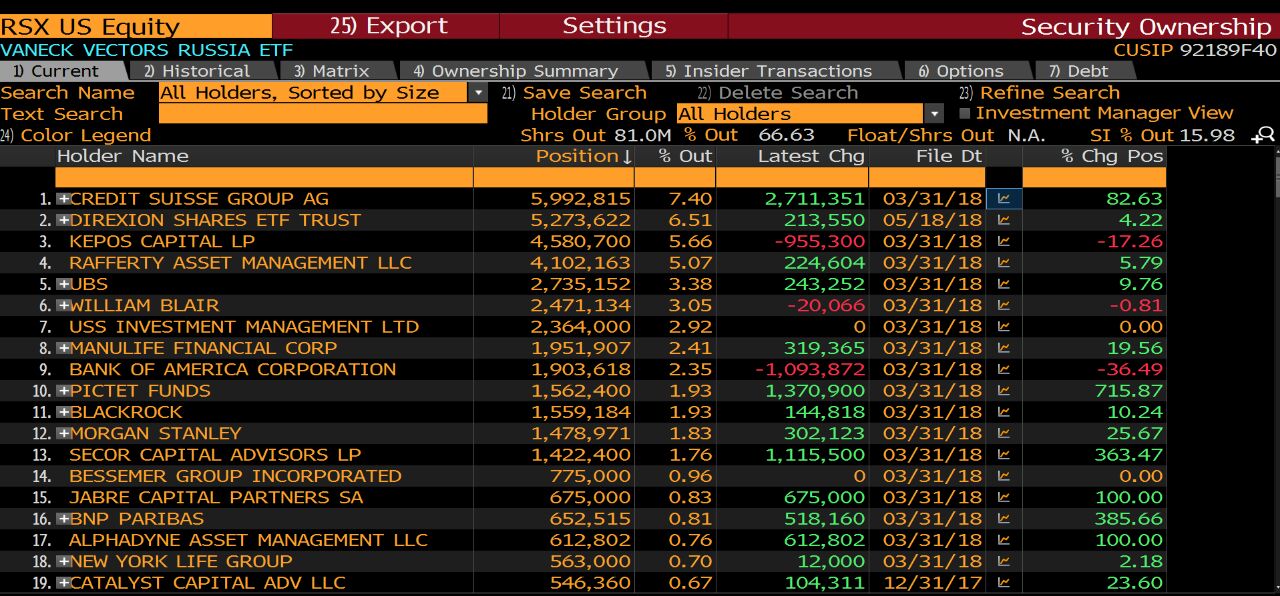
Task: Open chart icon for BNP Paribas
Action: [x=1003, y=518]
